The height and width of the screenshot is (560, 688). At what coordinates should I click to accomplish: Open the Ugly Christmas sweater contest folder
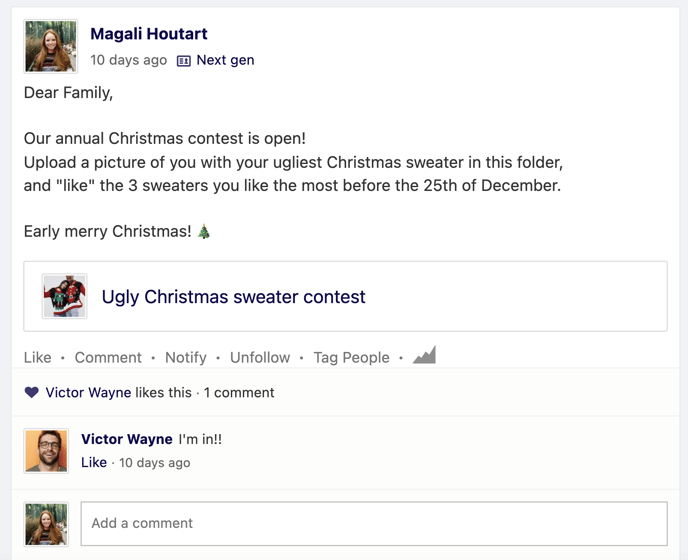pos(233,297)
